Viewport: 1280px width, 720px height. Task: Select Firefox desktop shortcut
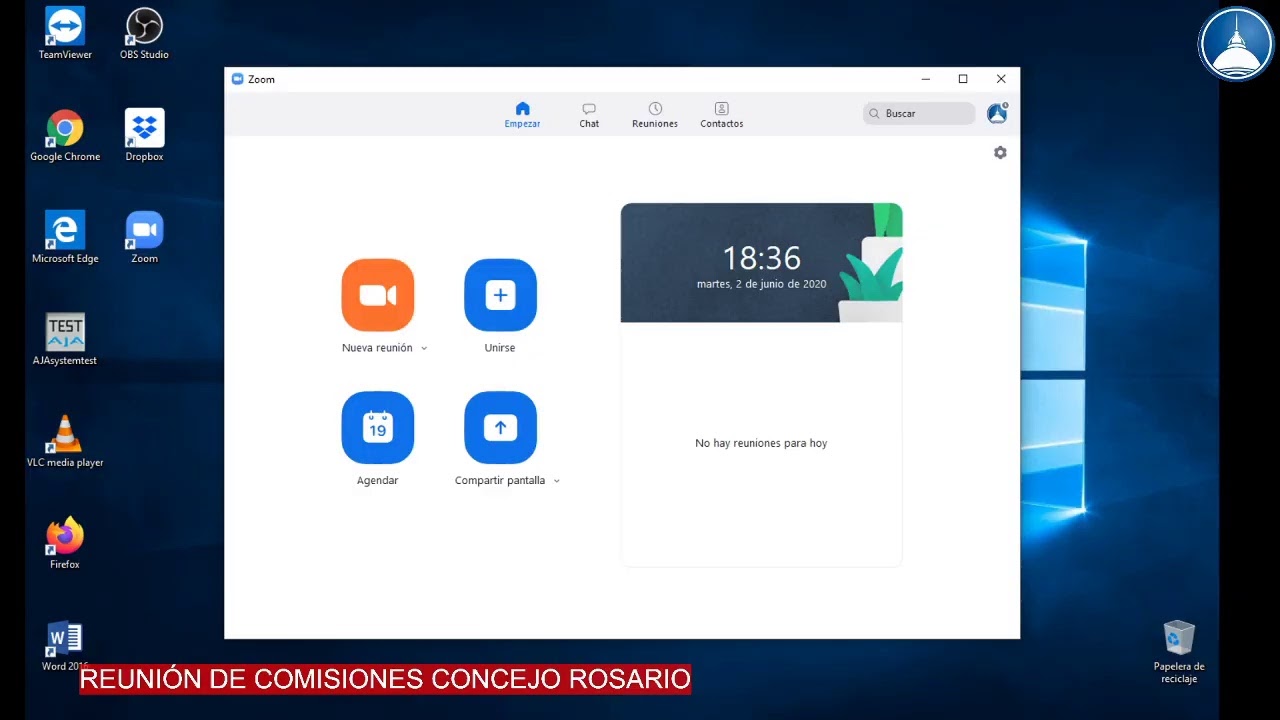[x=65, y=544]
